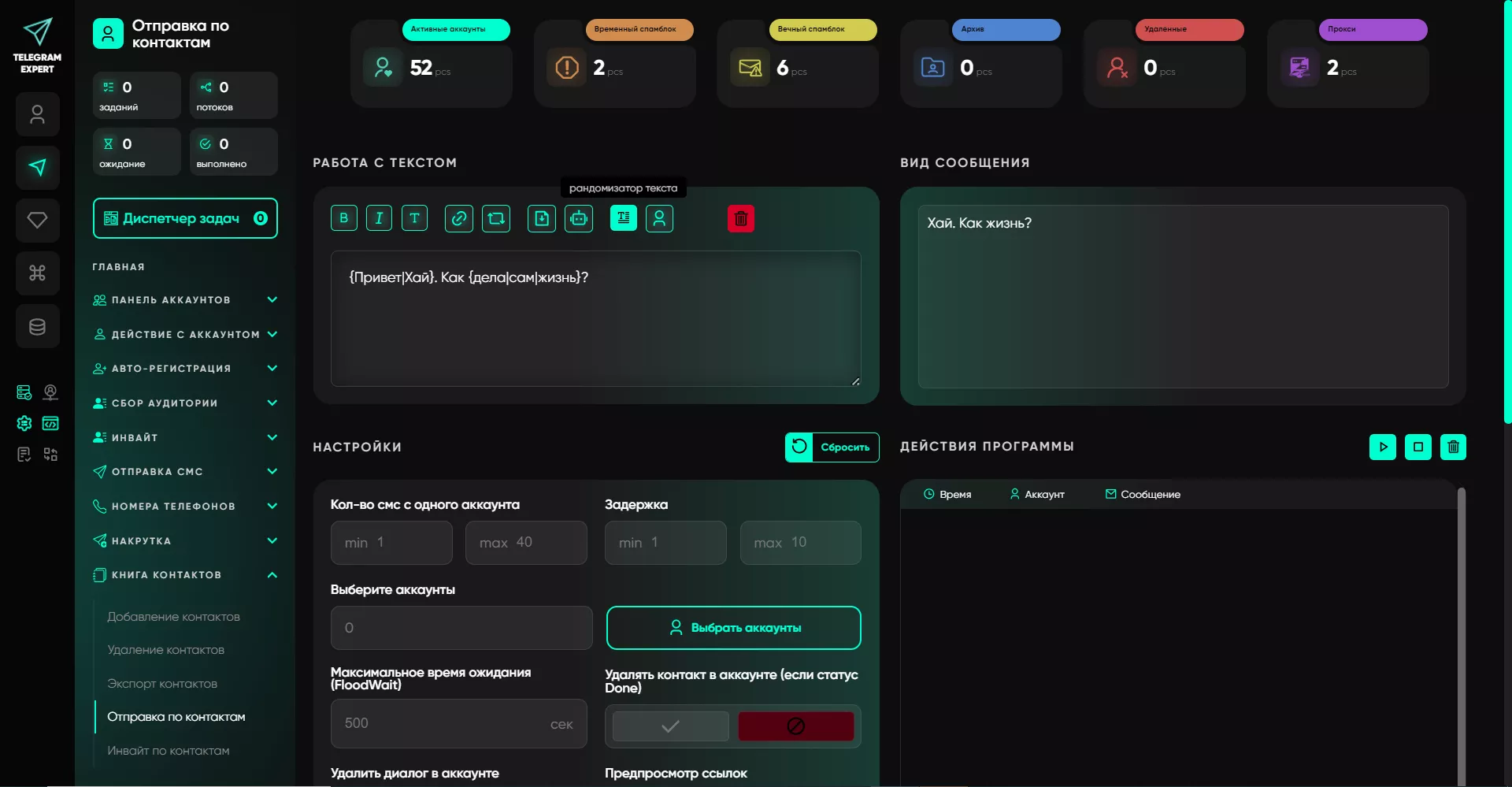Insert a link using the chain icon

pos(459,218)
